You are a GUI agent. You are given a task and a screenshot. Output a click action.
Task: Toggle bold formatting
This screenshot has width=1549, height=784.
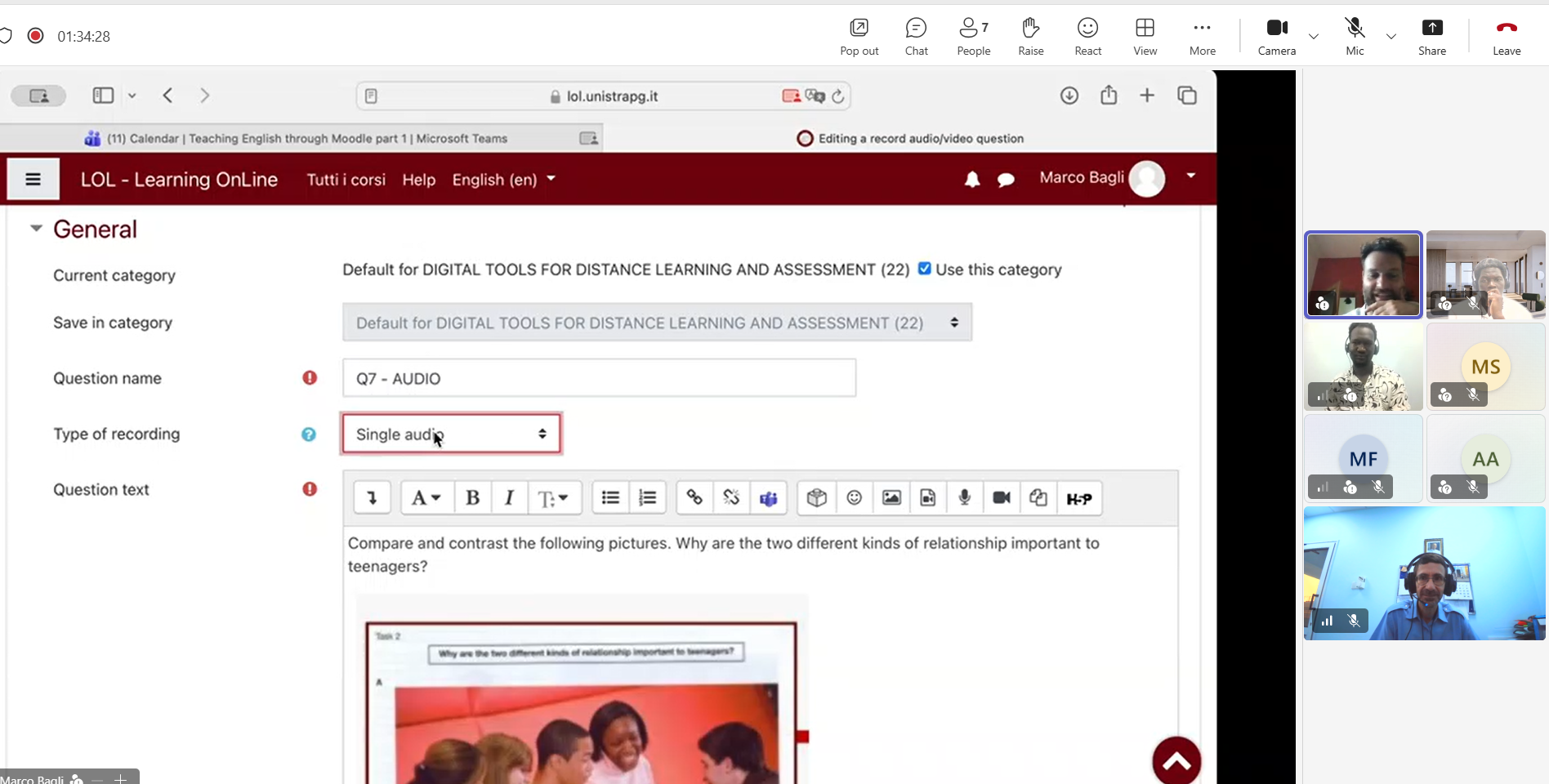(472, 498)
